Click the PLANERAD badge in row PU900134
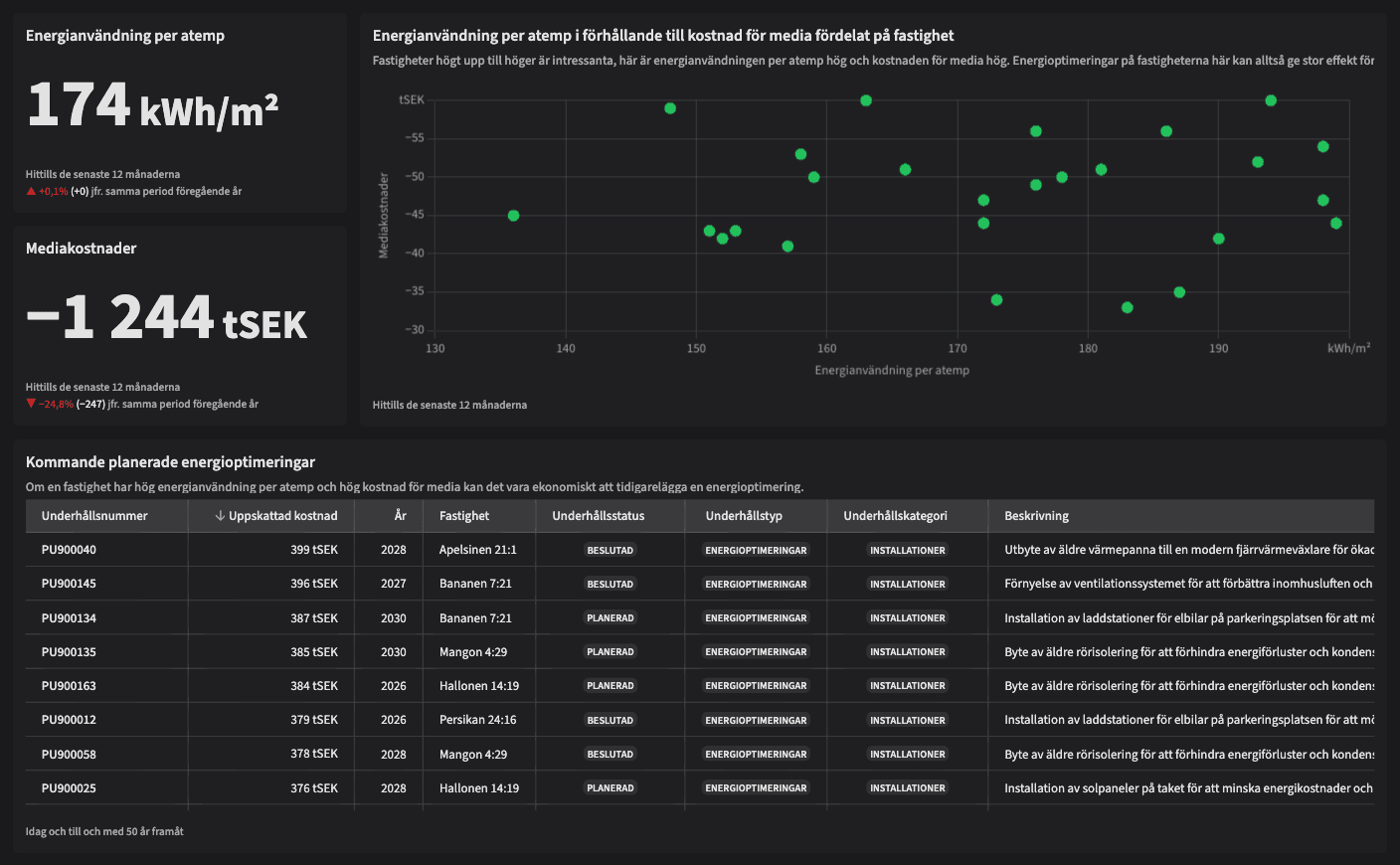This screenshot has height=865, width=1400. pos(610,618)
